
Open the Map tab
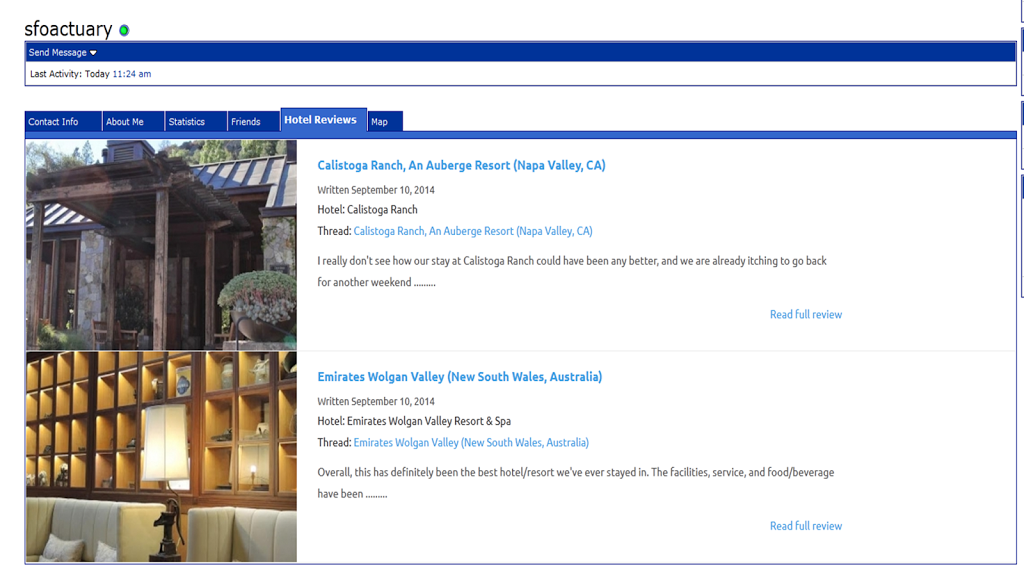point(385,122)
